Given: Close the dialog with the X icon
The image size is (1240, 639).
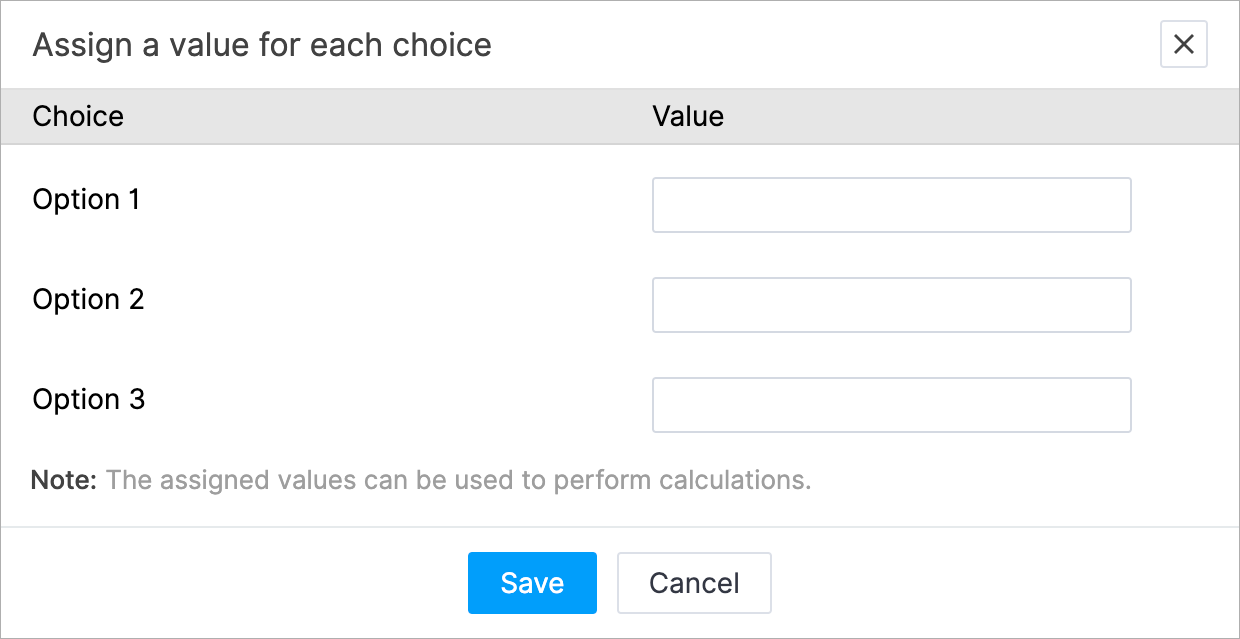Looking at the screenshot, I should pos(1183,45).
